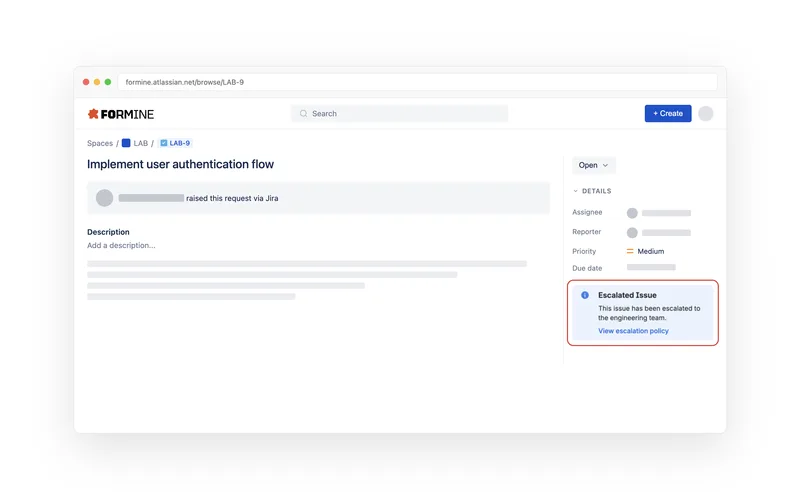
Task: Click the Assignee avatar
Action: point(632,213)
